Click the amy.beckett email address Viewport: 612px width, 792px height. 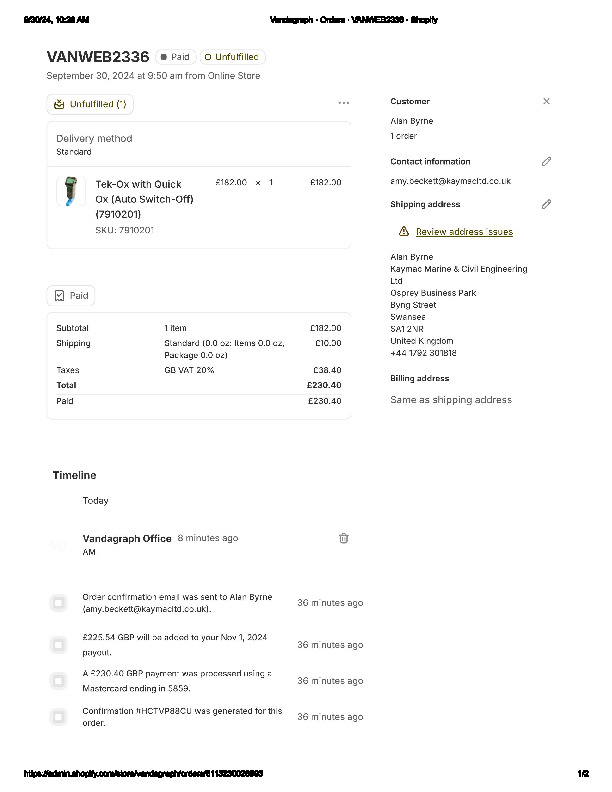click(450, 181)
